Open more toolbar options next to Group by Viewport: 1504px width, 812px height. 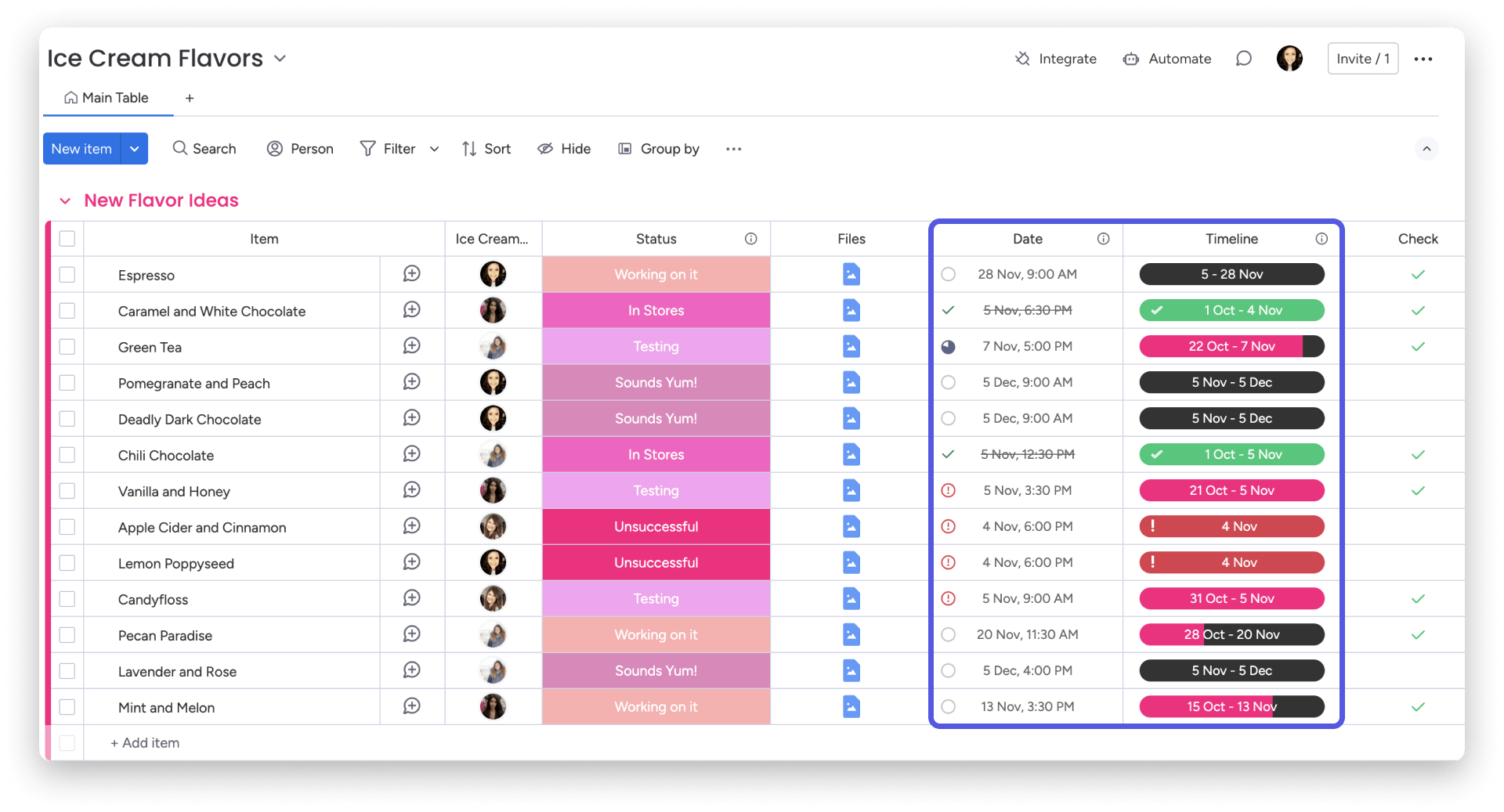[733, 149]
